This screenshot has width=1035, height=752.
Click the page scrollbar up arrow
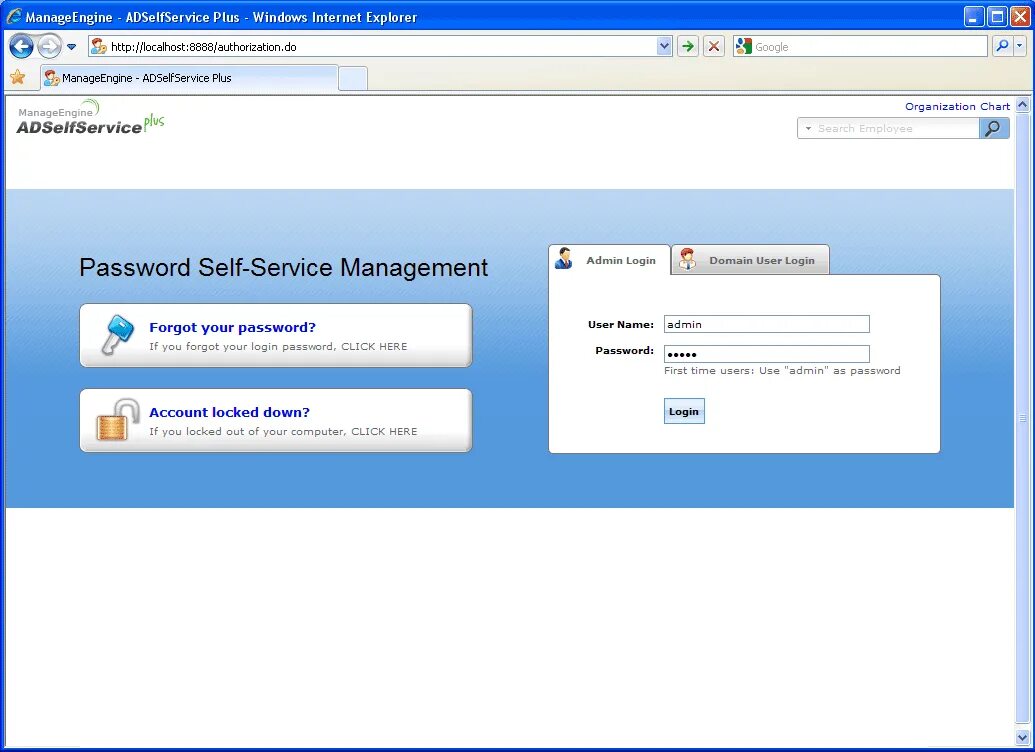(1022, 105)
